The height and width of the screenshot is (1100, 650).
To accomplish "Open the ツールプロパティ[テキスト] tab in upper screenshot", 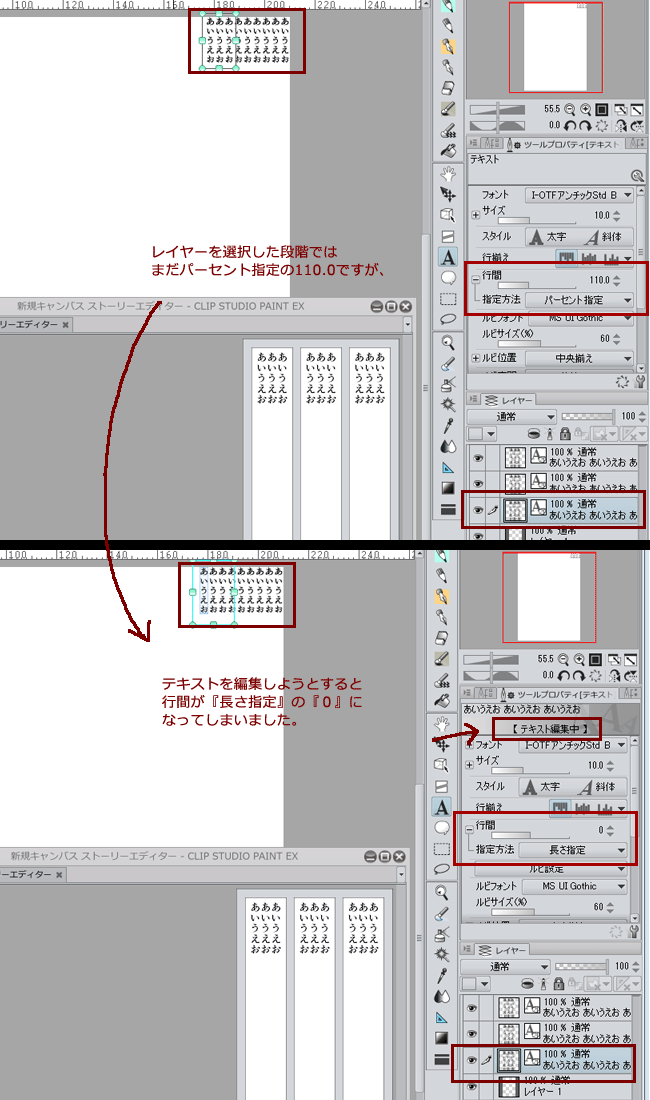I will [x=565, y=145].
